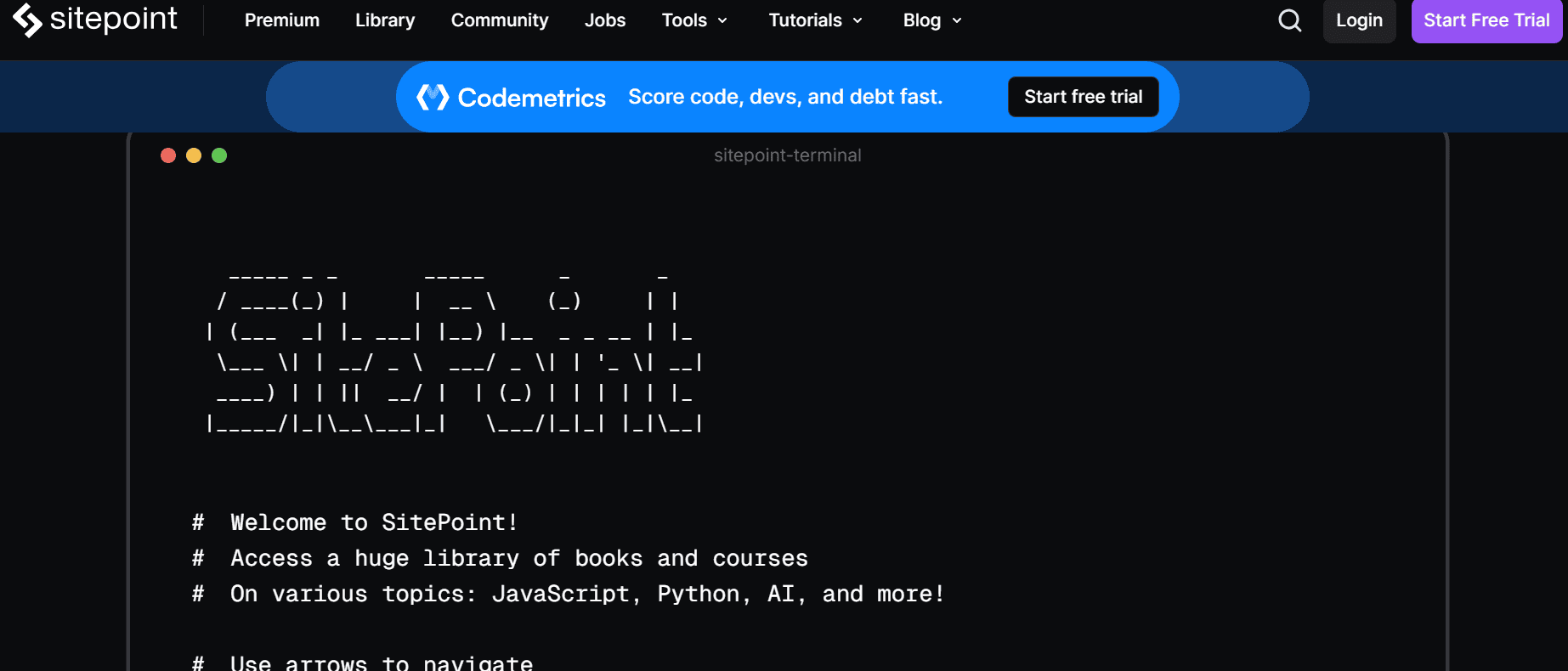The height and width of the screenshot is (671, 1568).
Task: Visit the Community page
Action: point(500,20)
